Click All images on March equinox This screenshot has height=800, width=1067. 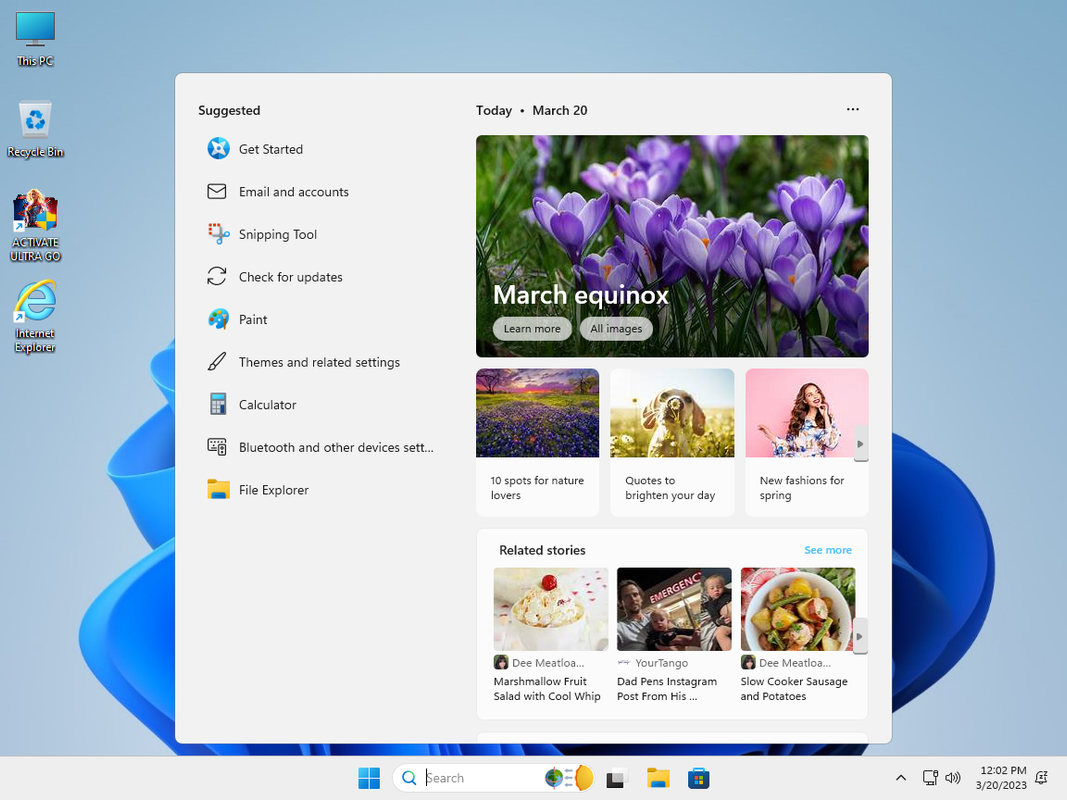(x=616, y=329)
